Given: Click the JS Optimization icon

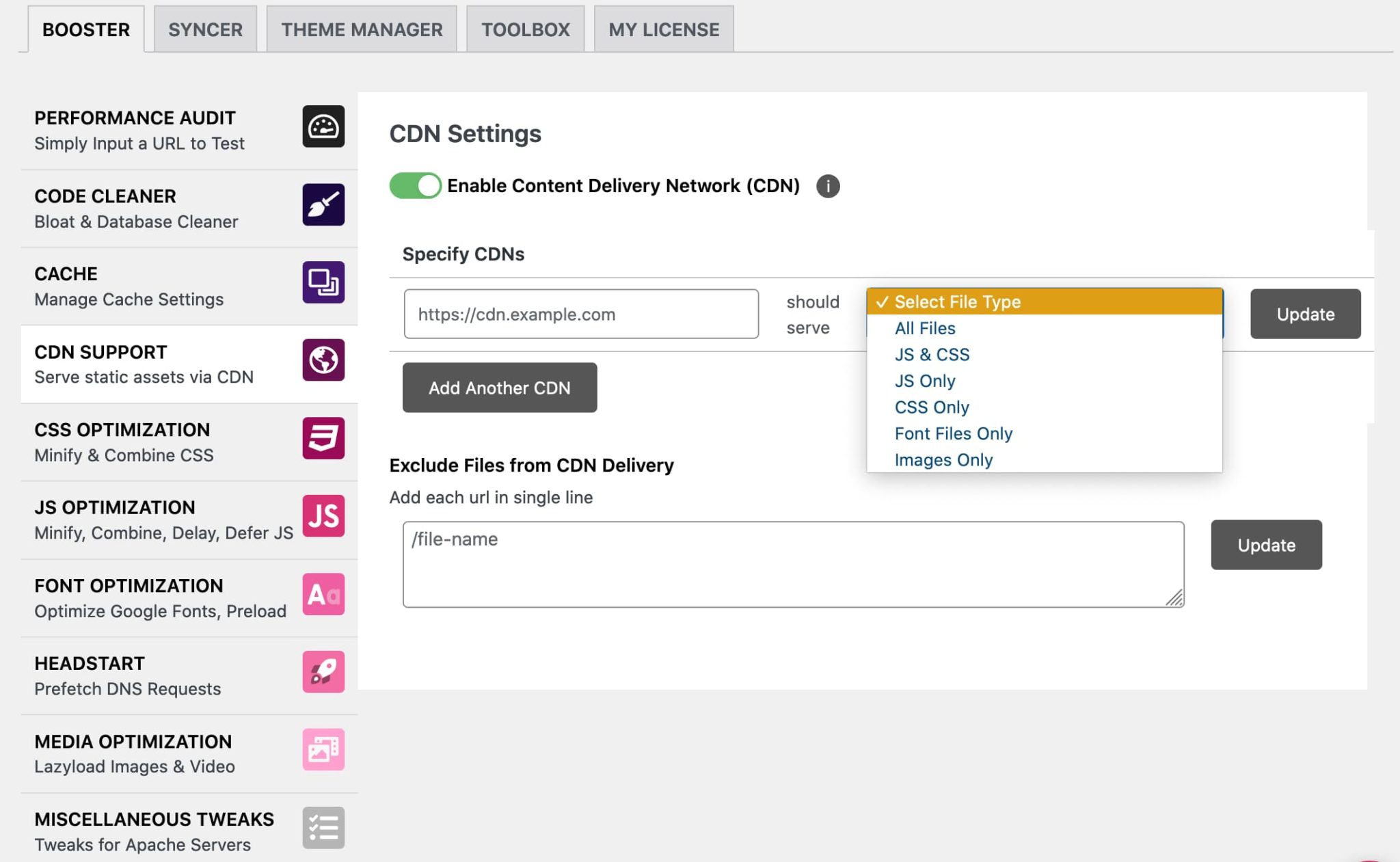Looking at the screenshot, I should coord(324,516).
